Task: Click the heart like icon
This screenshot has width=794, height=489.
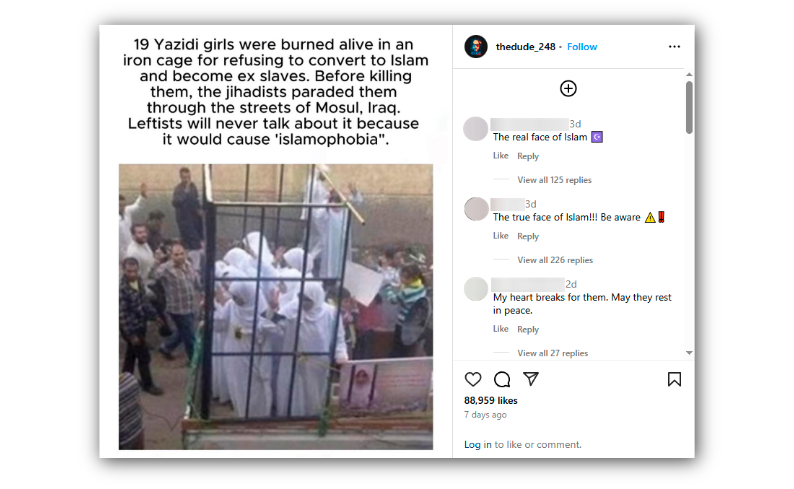Action: [x=472, y=379]
